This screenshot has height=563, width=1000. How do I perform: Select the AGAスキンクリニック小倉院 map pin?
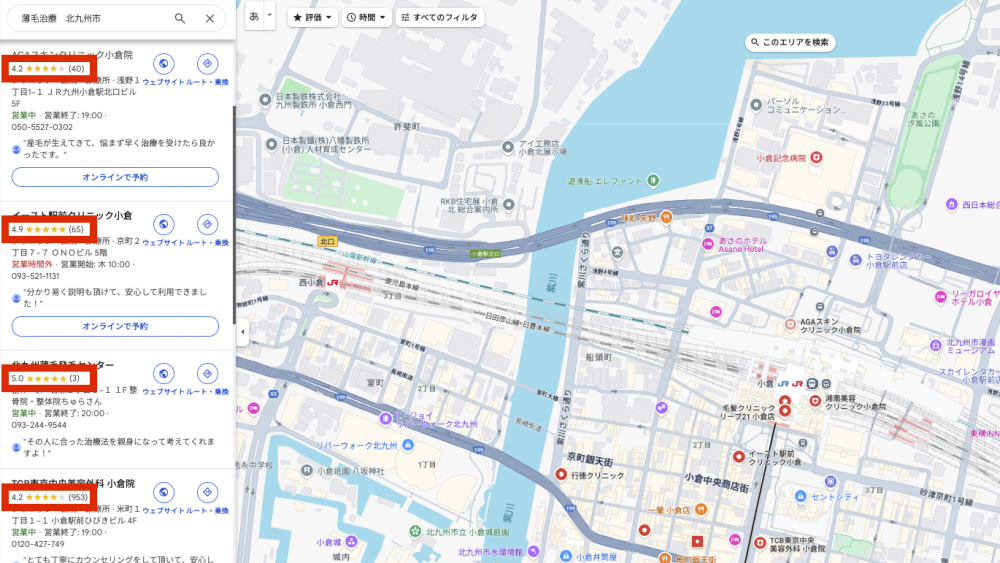click(x=790, y=325)
